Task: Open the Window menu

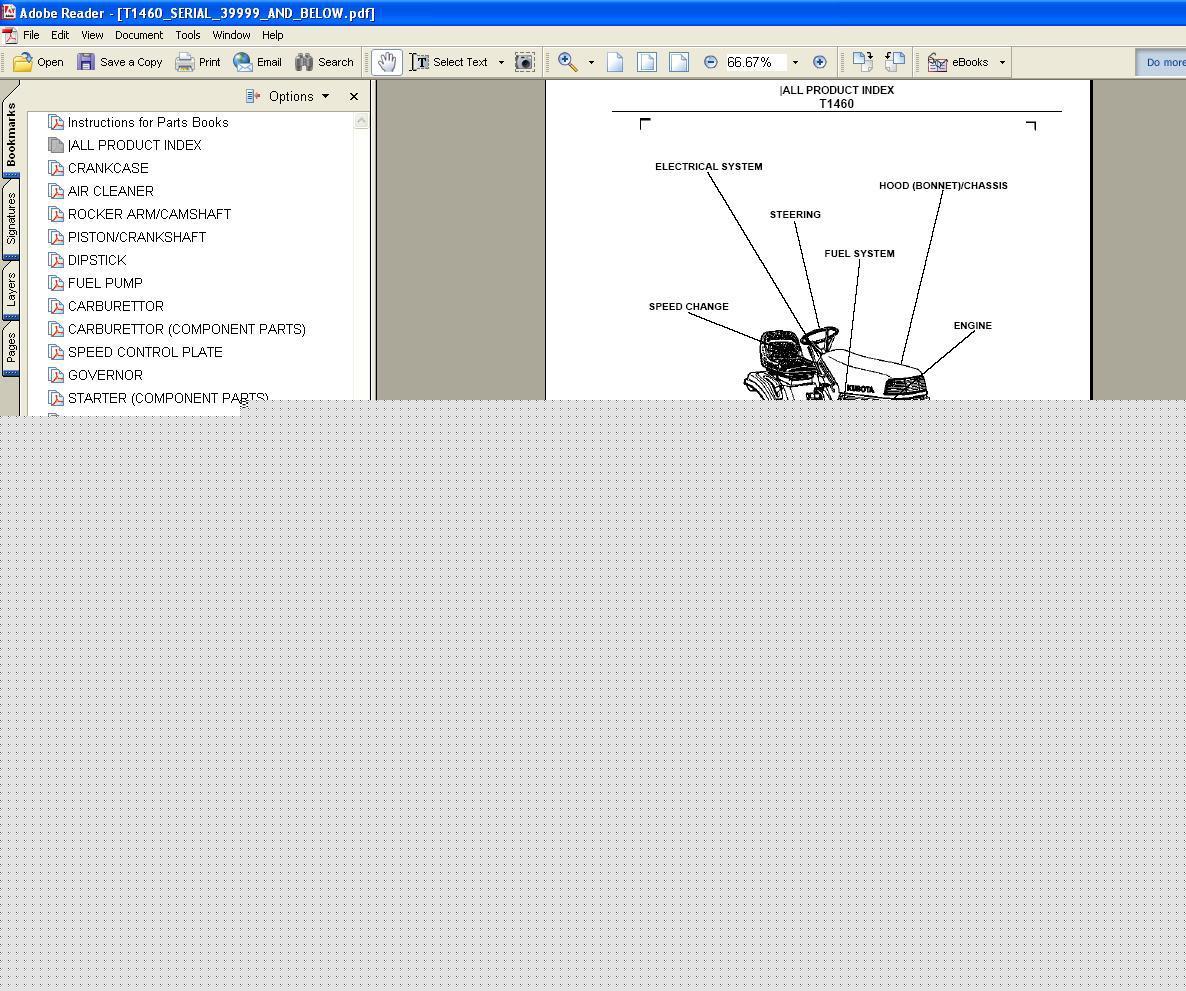Action: pos(231,35)
